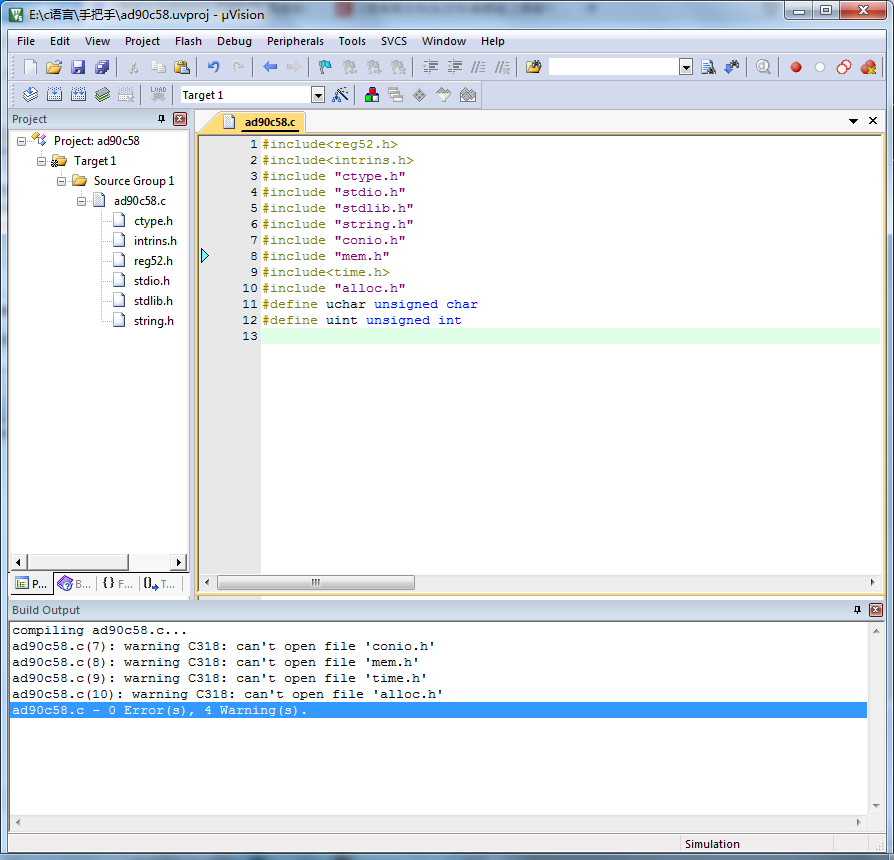Collapse the Project: ad90c58 tree node

pyautogui.click(x=22, y=141)
